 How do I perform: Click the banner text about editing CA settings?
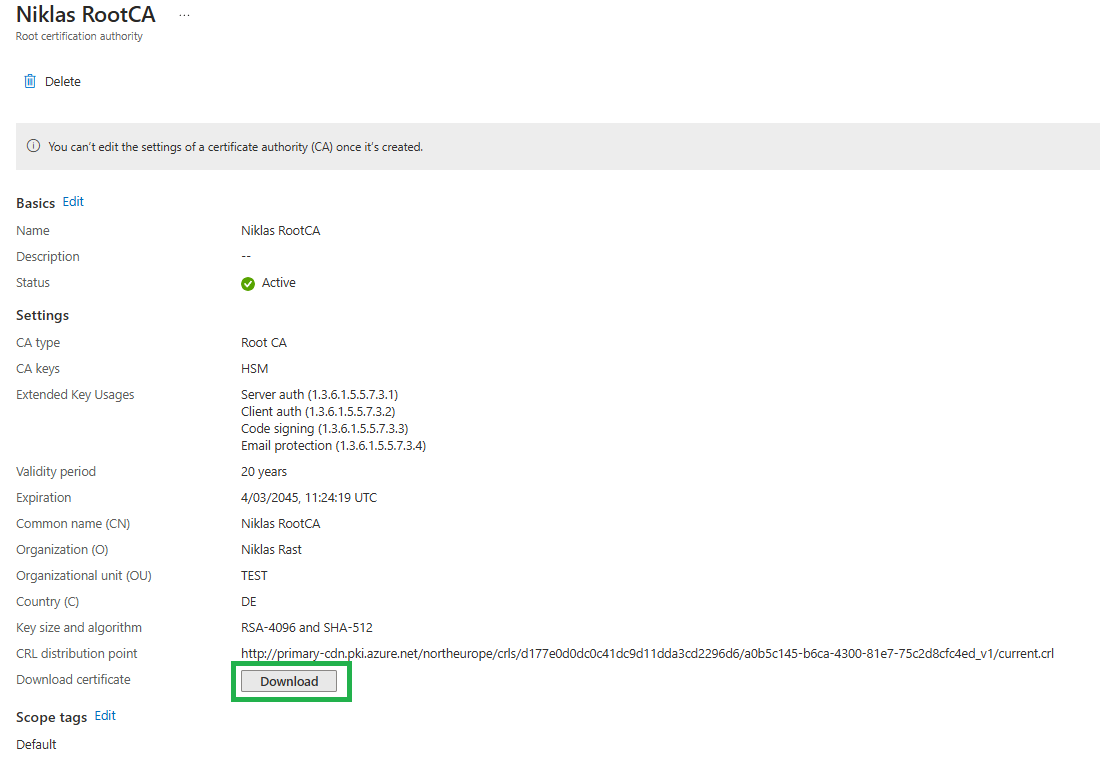[x=235, y=147]
